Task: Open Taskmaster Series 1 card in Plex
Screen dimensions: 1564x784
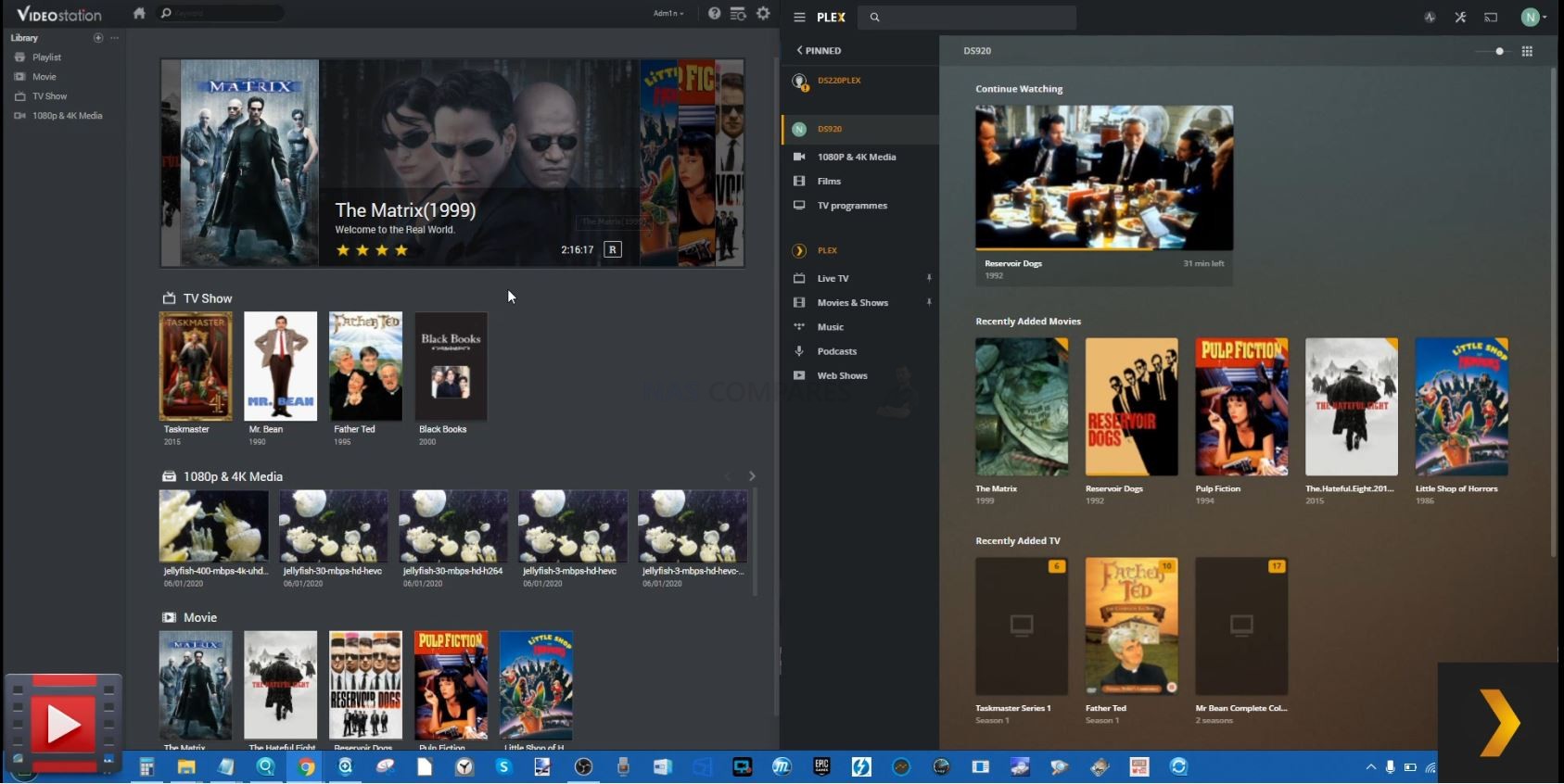Action: [1022, 626]
